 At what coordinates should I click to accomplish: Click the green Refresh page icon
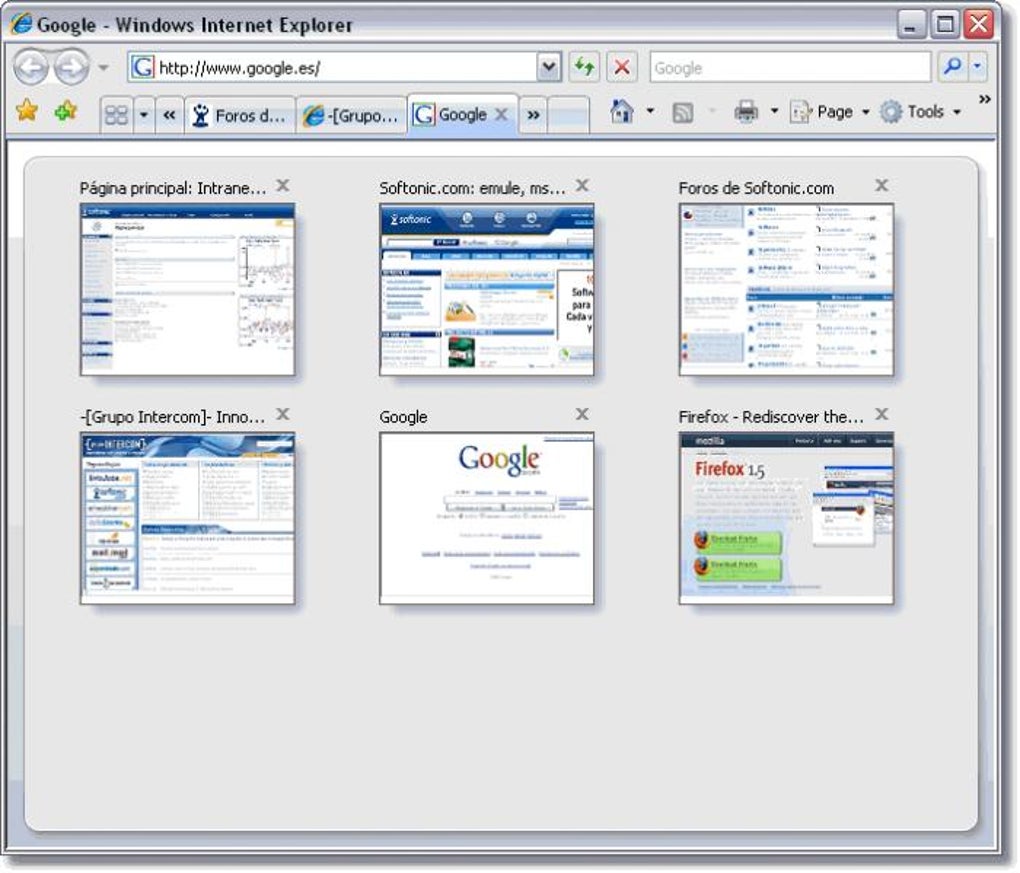click(584, 67)
